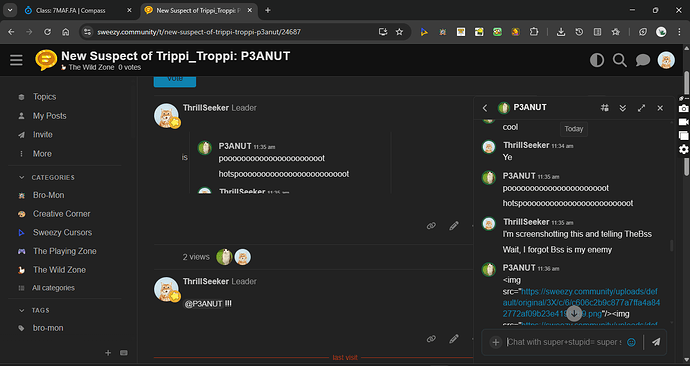Open the hamburger sidebar menu
This screenshot has width=690, height=366.
(x=16, y=60)
